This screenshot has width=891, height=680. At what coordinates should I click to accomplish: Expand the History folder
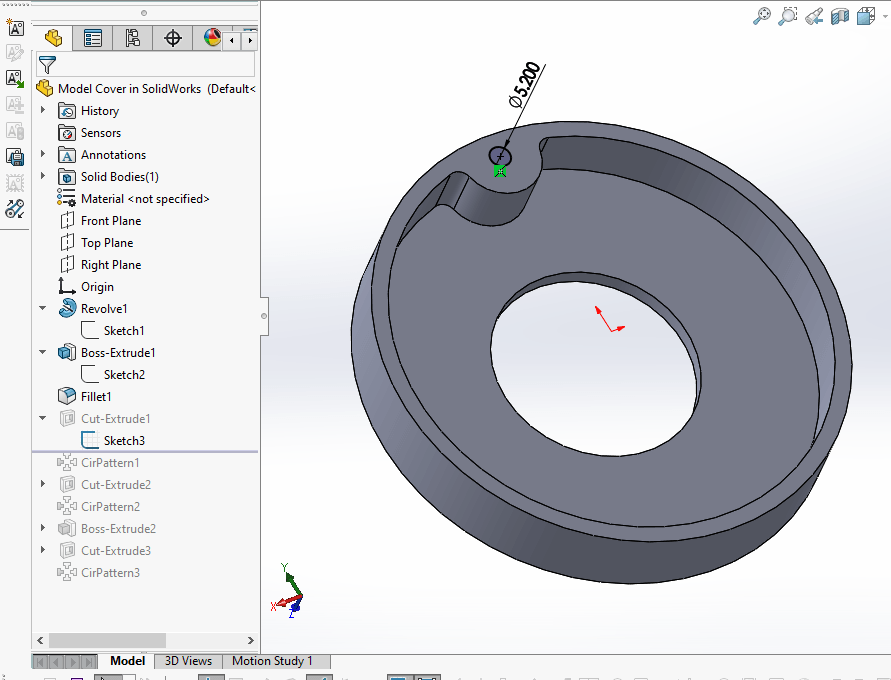[43, 110]
